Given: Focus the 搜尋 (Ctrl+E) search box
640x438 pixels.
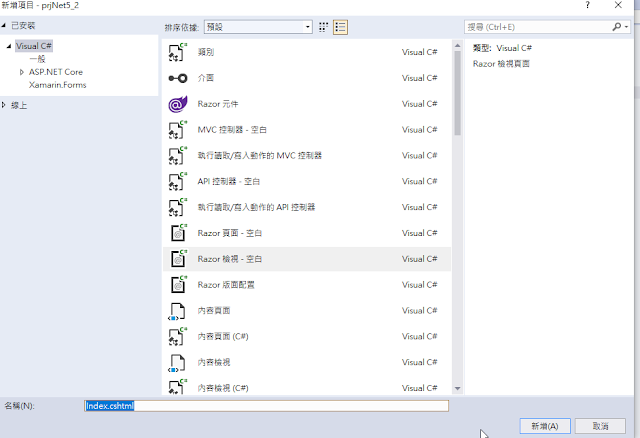Looking at the screenshot, I should click(x=538, y=27).
